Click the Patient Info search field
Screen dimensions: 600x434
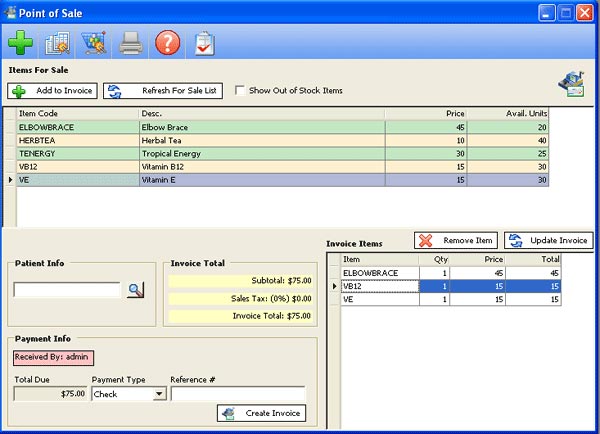[x=67, y=290]
